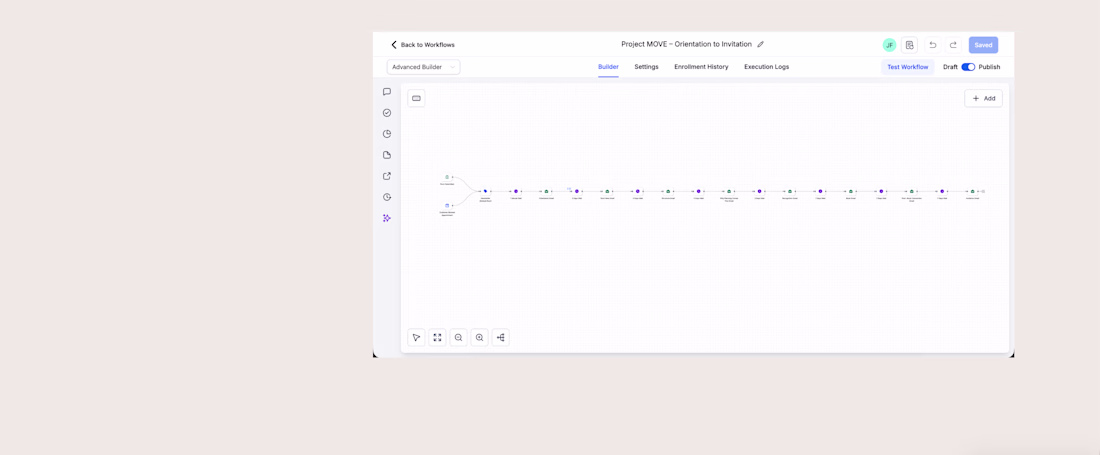Select the pointer tool in canvas toolbar

tap(416, 337)
